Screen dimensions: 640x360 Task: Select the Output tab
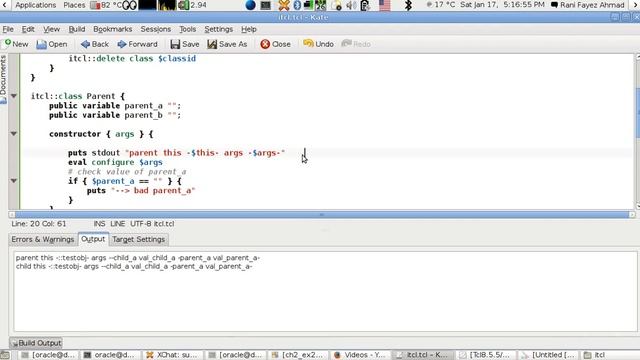pos(93,239)
